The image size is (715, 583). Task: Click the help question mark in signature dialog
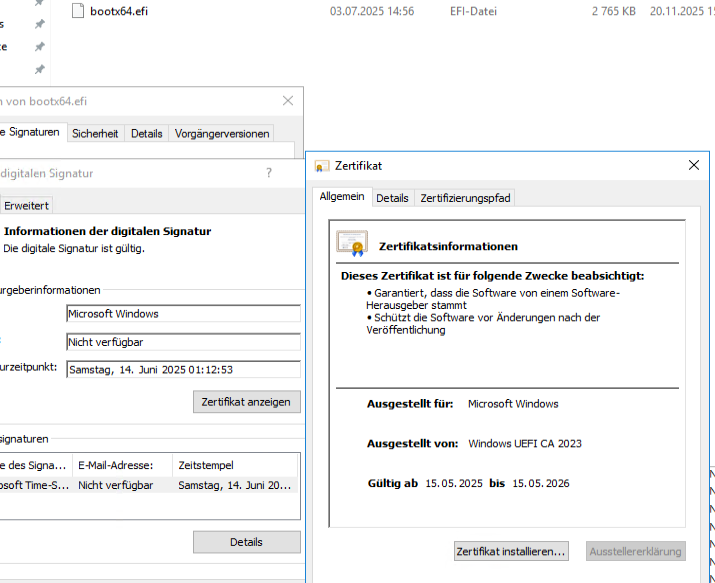(x=269, y=173)
